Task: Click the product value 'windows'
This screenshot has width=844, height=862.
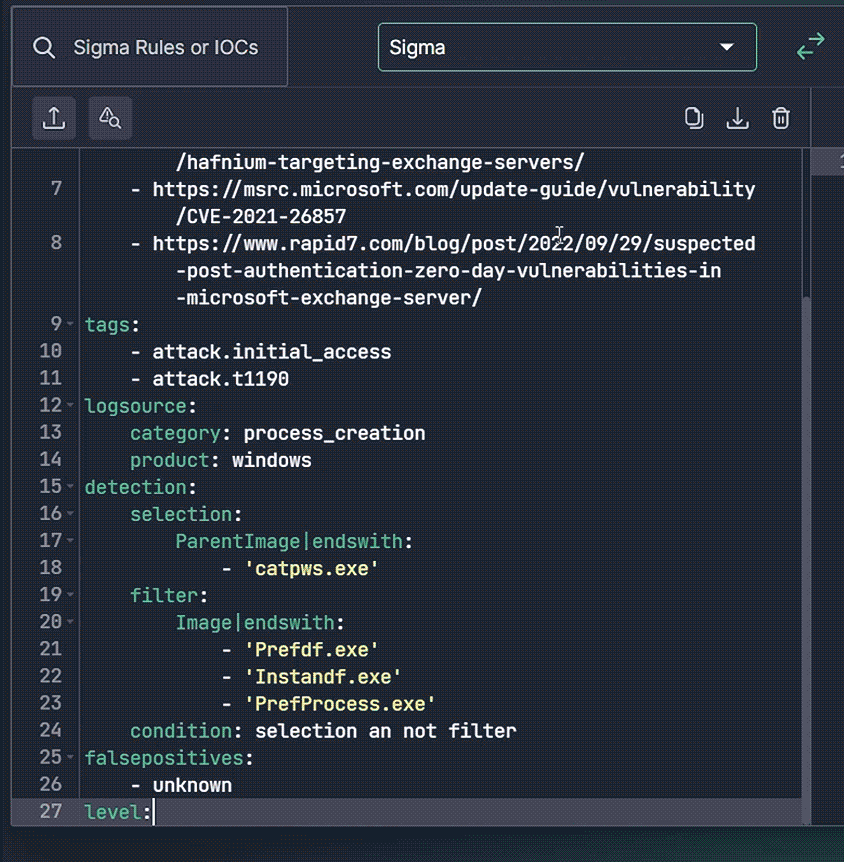Action: [272, 460]
